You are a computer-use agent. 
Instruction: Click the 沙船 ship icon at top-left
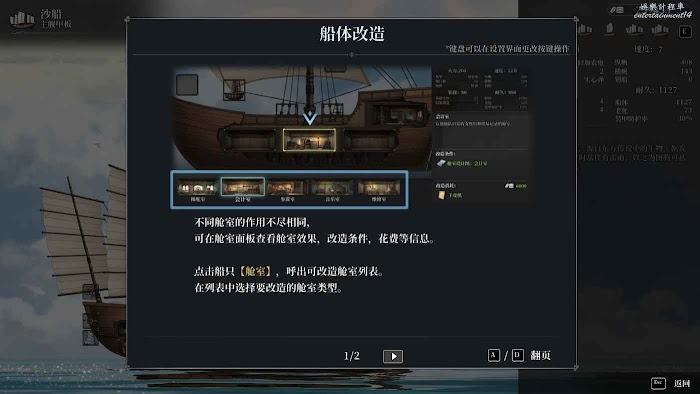point(21,20)
